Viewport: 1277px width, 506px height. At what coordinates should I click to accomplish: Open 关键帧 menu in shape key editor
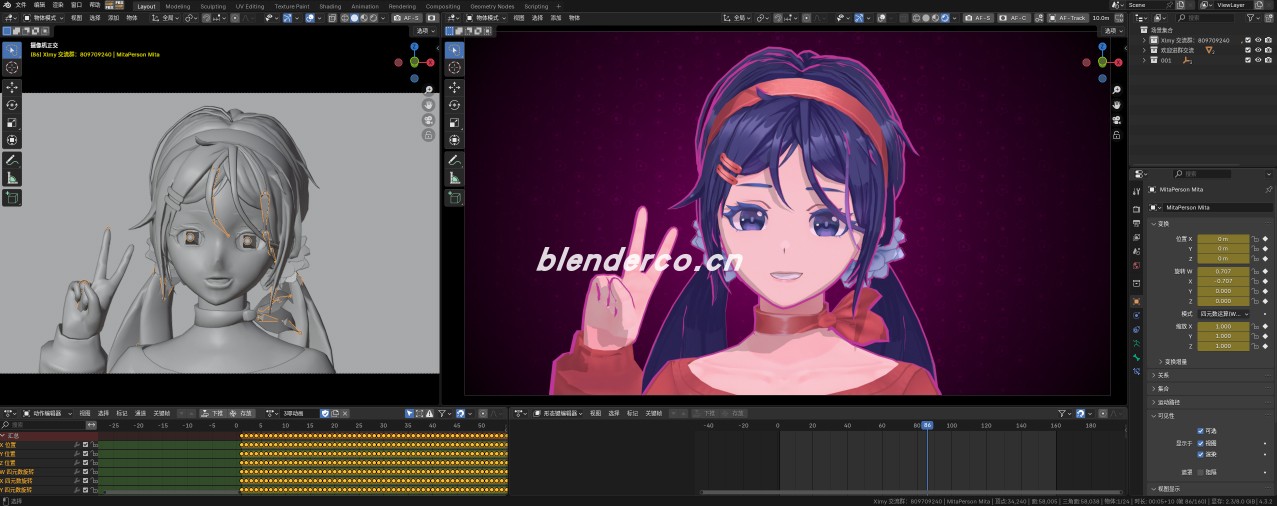coord(654,413)
